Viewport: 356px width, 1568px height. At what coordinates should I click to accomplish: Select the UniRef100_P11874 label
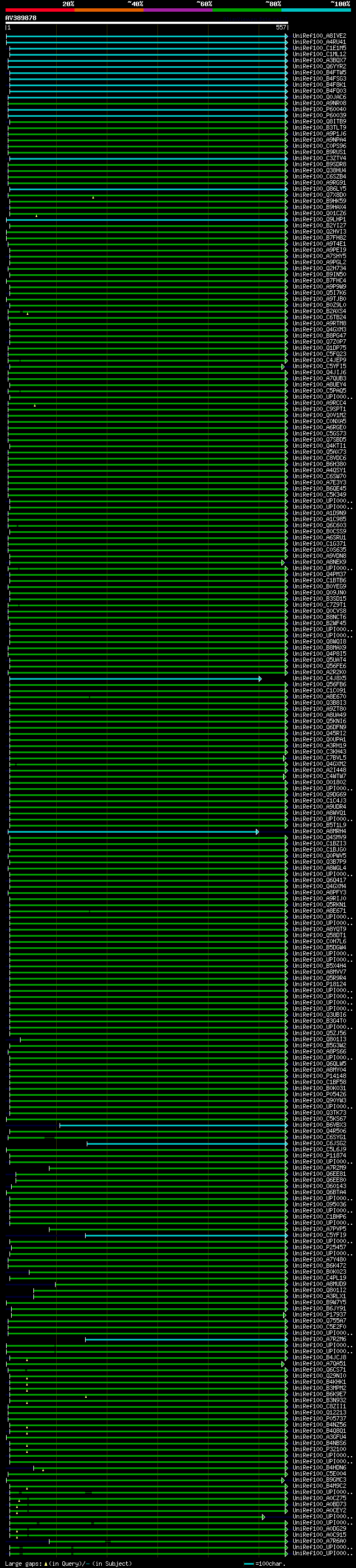point(319,1156)
